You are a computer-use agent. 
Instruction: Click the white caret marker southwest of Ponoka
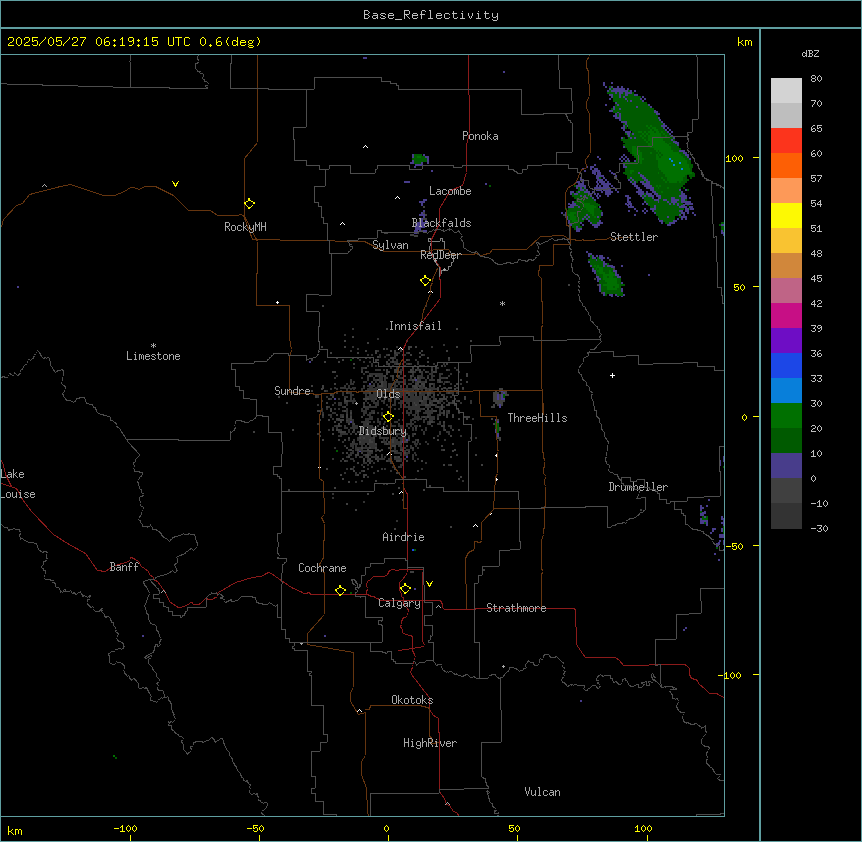pyautogui.click(x=365, y=147)
